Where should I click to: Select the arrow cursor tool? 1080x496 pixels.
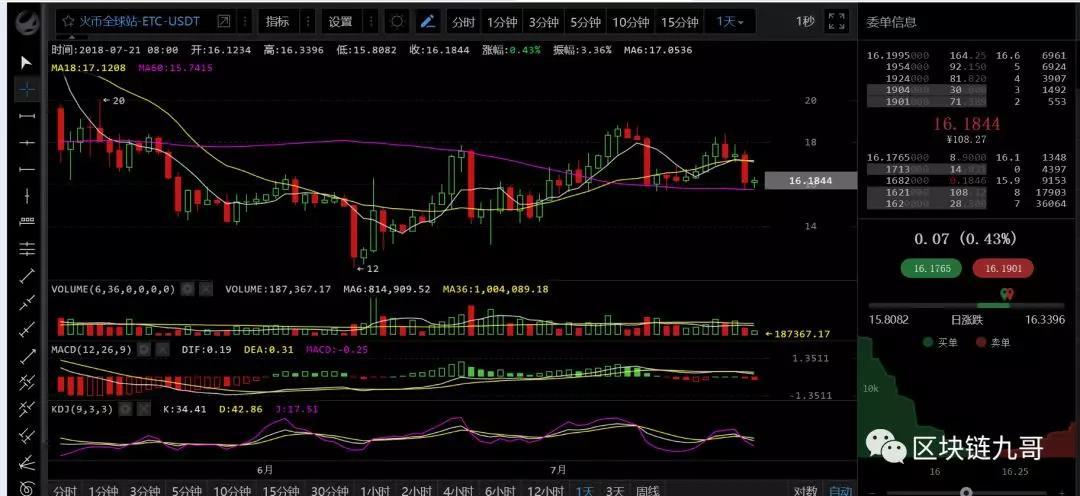(x=26, y=63)
